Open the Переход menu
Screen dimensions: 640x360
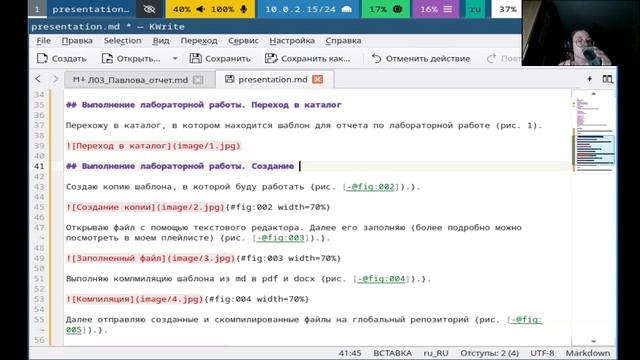click(x=199, y=41)
